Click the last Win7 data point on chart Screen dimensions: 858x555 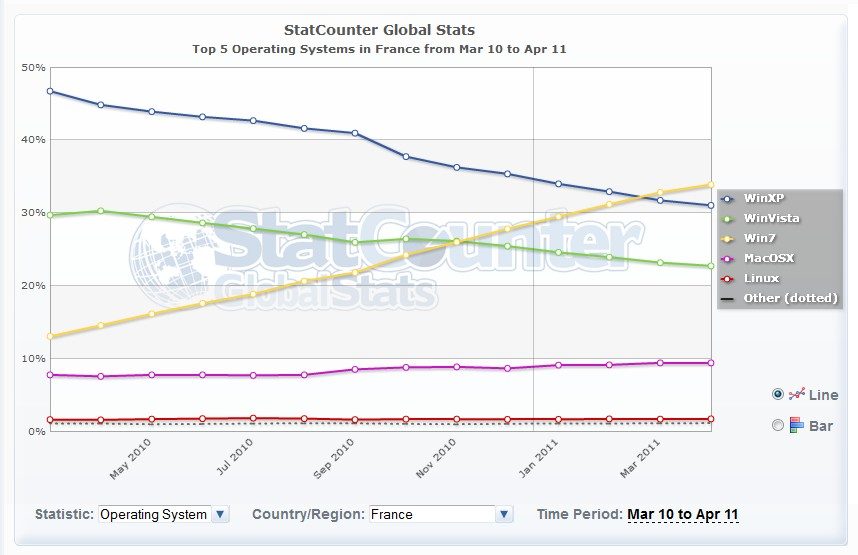[x=710, y=184]
